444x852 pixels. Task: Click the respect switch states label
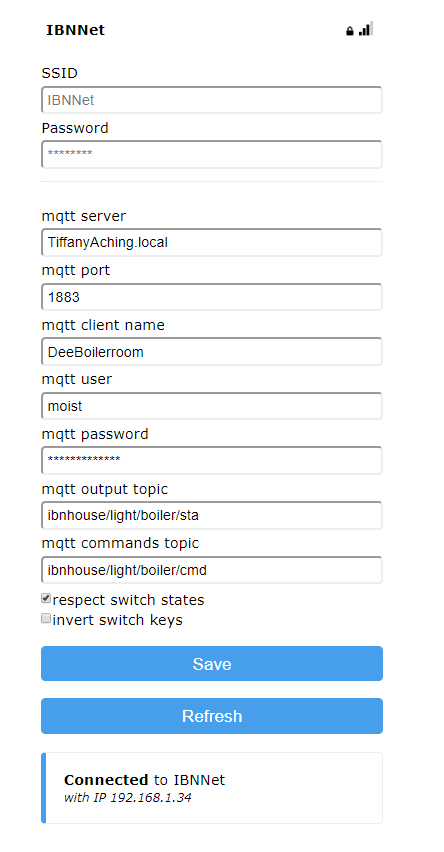click(x=128, y=600)
